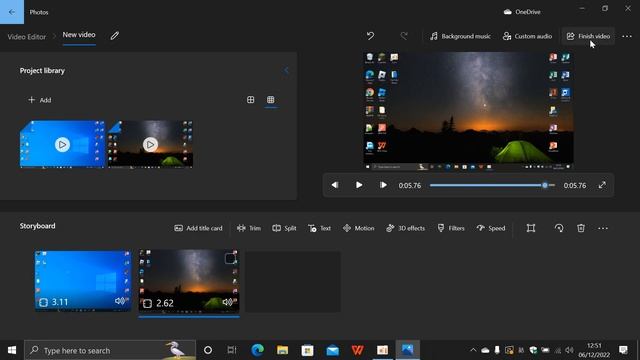Viewport: 640px width, 360px height.
Task: Redo the last undone edit
Action: [x=404, y=36]
